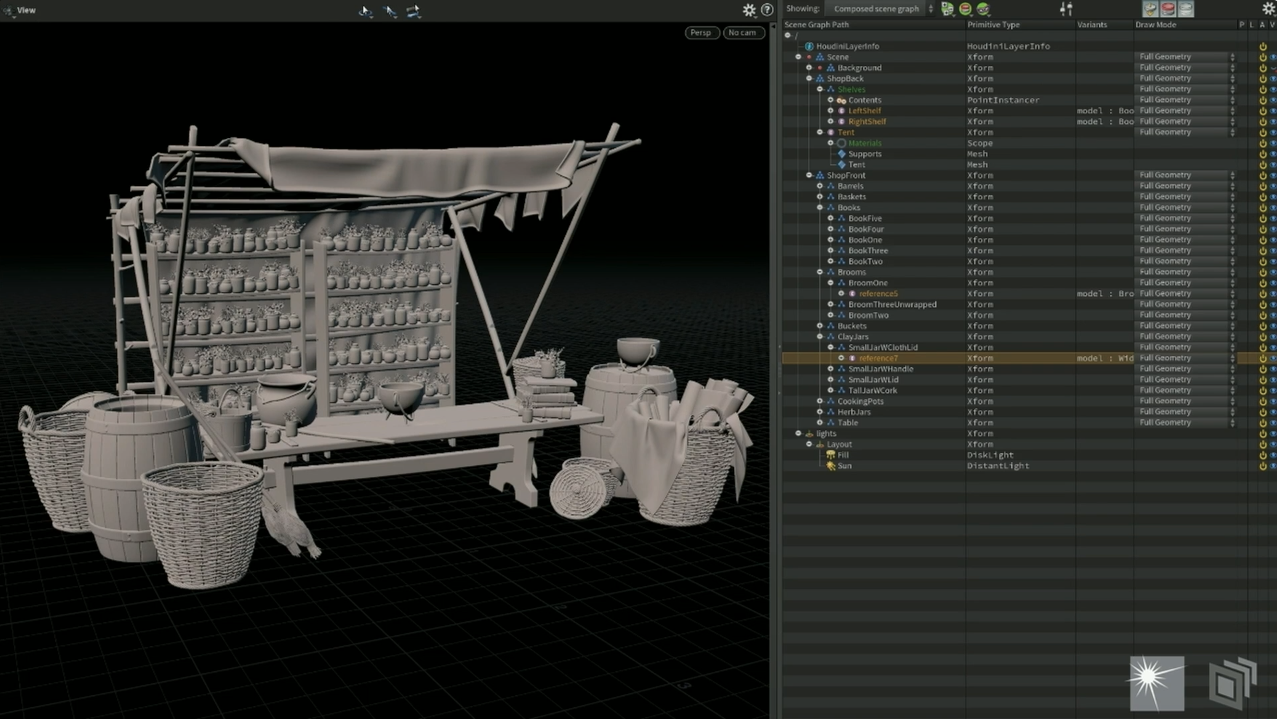Click the LeftShelf reference icon
1277x719 pixels.
tap(842, 111)
